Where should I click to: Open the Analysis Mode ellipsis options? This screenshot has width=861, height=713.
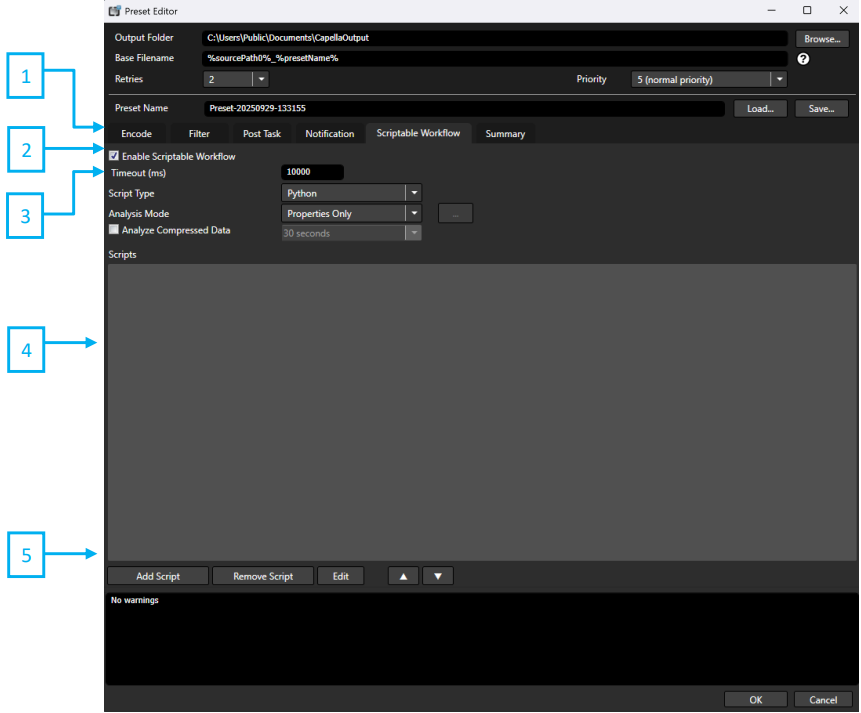pyautogui.click(x=455, y=212)
